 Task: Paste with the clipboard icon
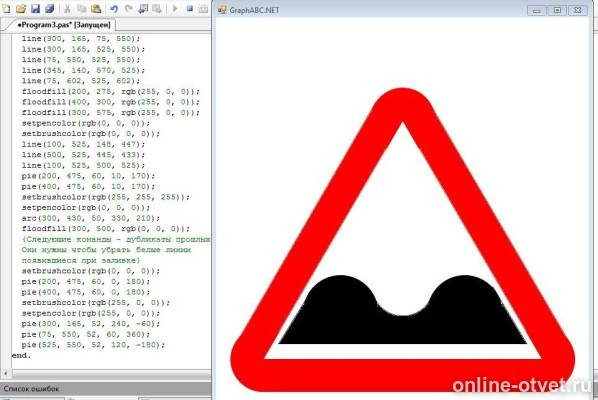[x=96, y=8]
